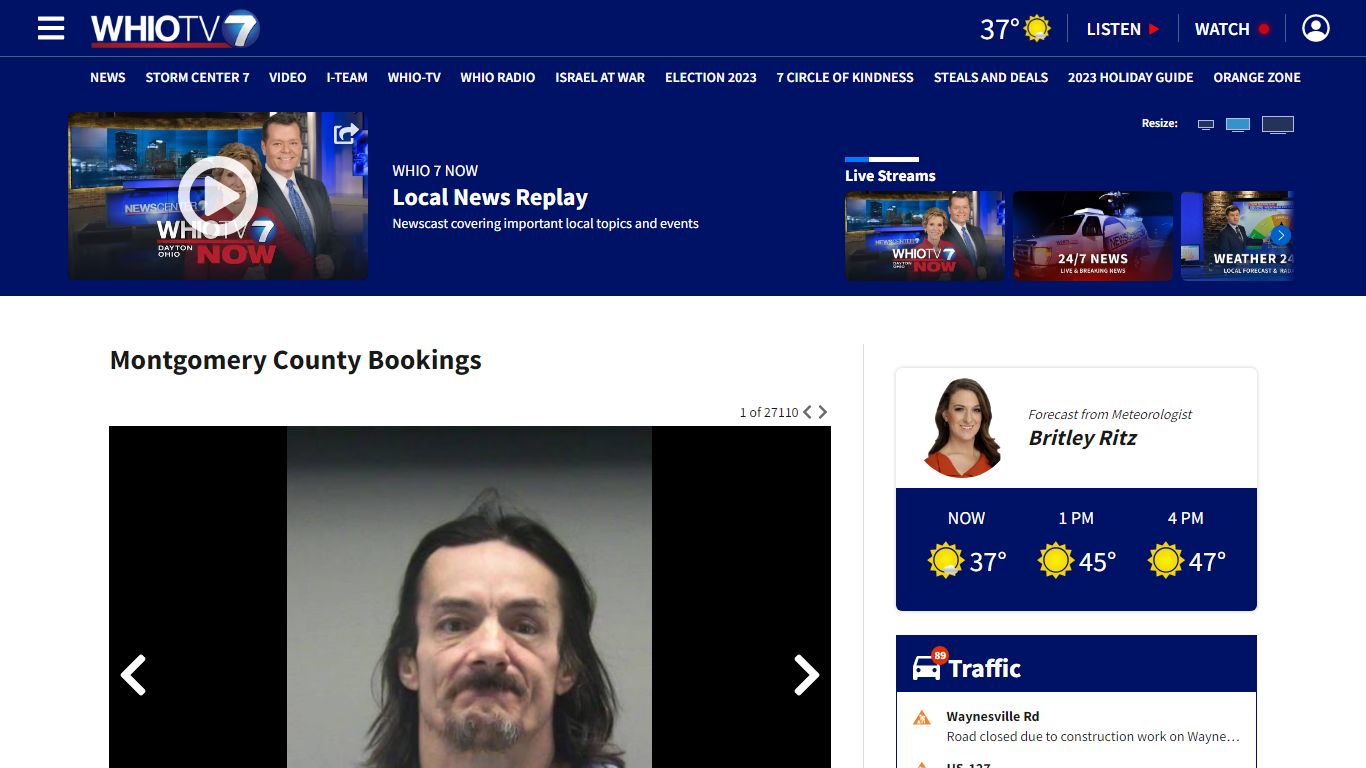Go to ELECTION 2023 section

(711, 77)
